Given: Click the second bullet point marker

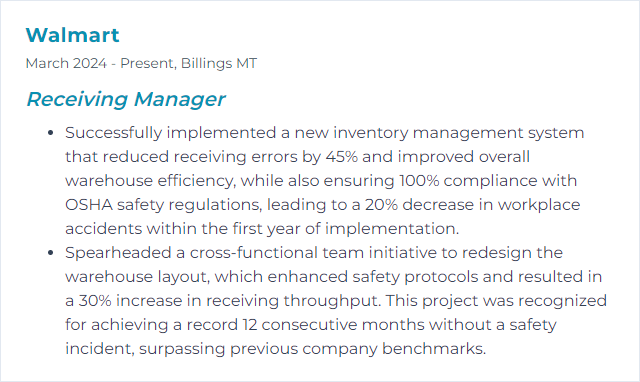Looking at the screenshot, I should [51, 253].
